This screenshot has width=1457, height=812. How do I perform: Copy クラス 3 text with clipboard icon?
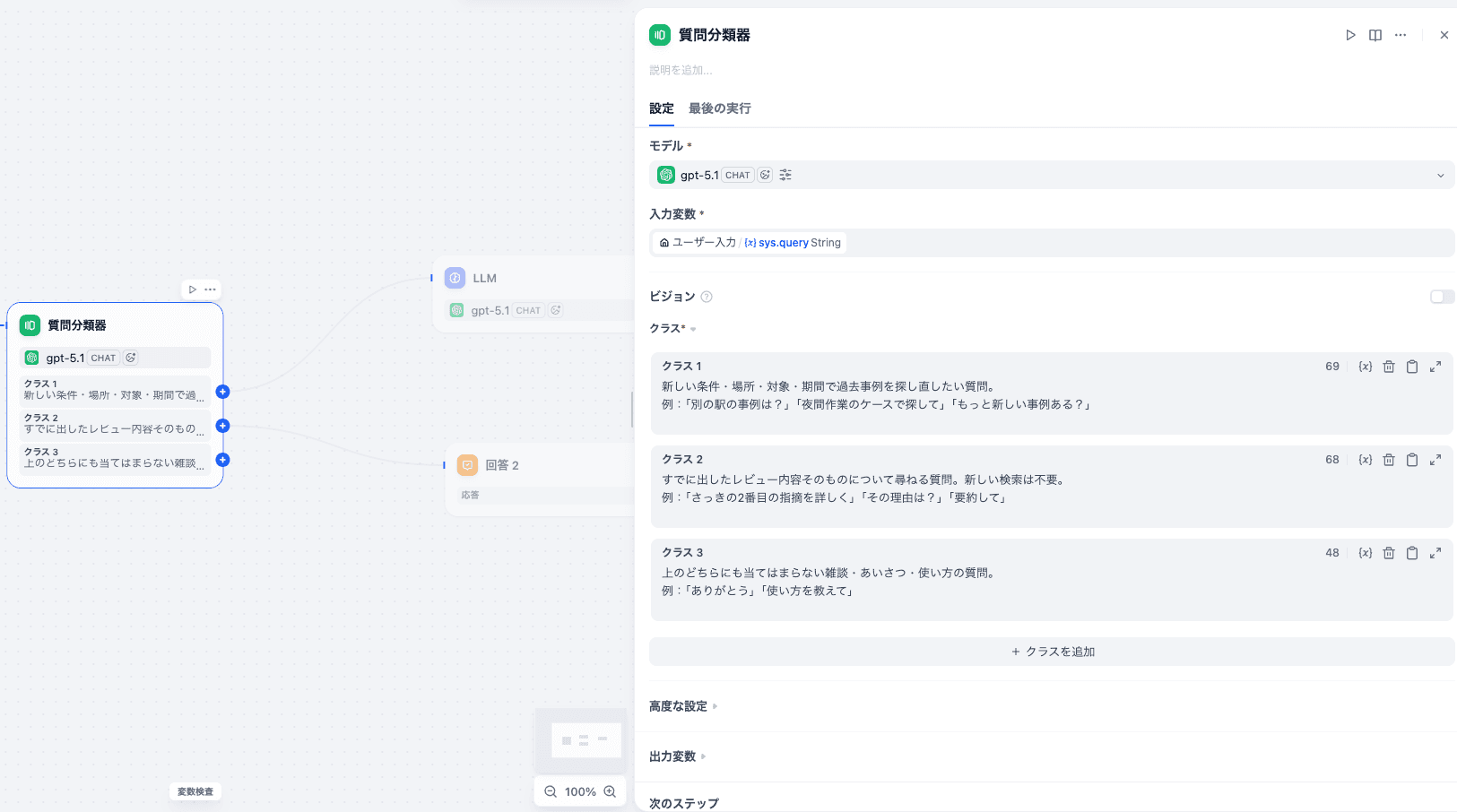(1412, 553)
